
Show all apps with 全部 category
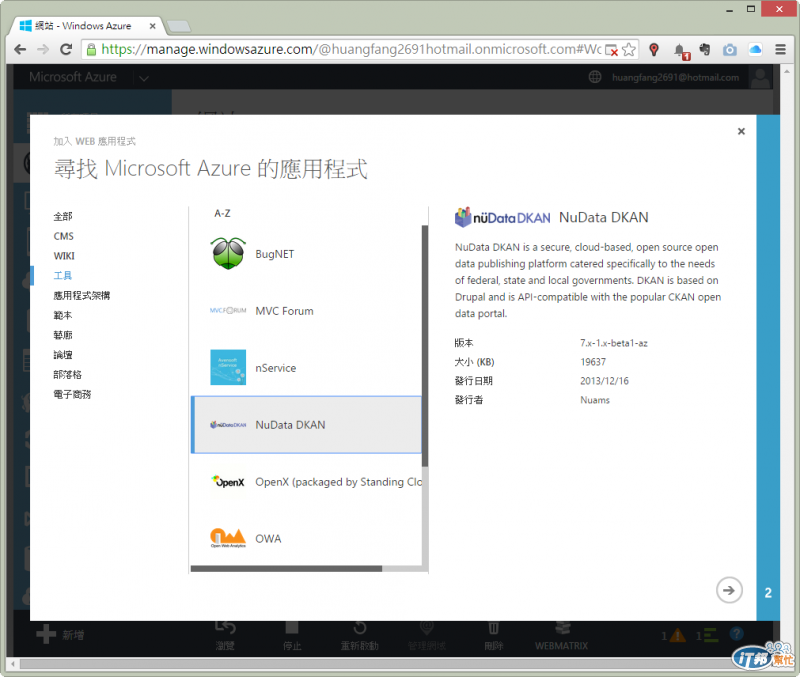(x=63, y=216)
